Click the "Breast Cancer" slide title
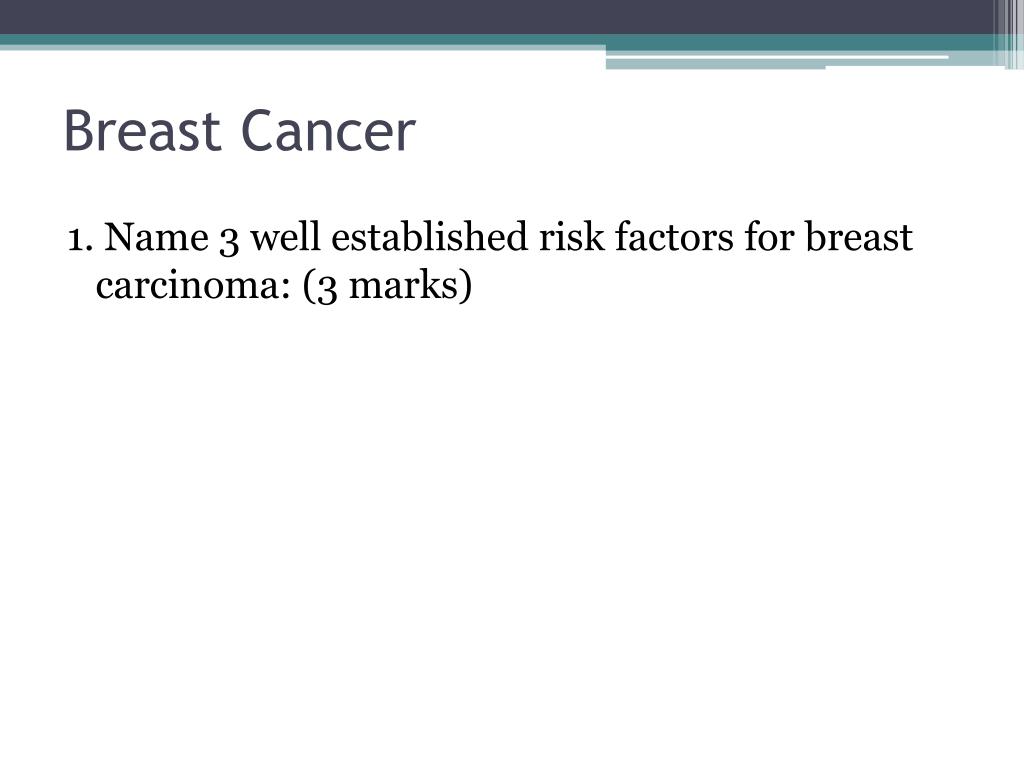This screenshot has width=1024, height=768. [240, 131]
